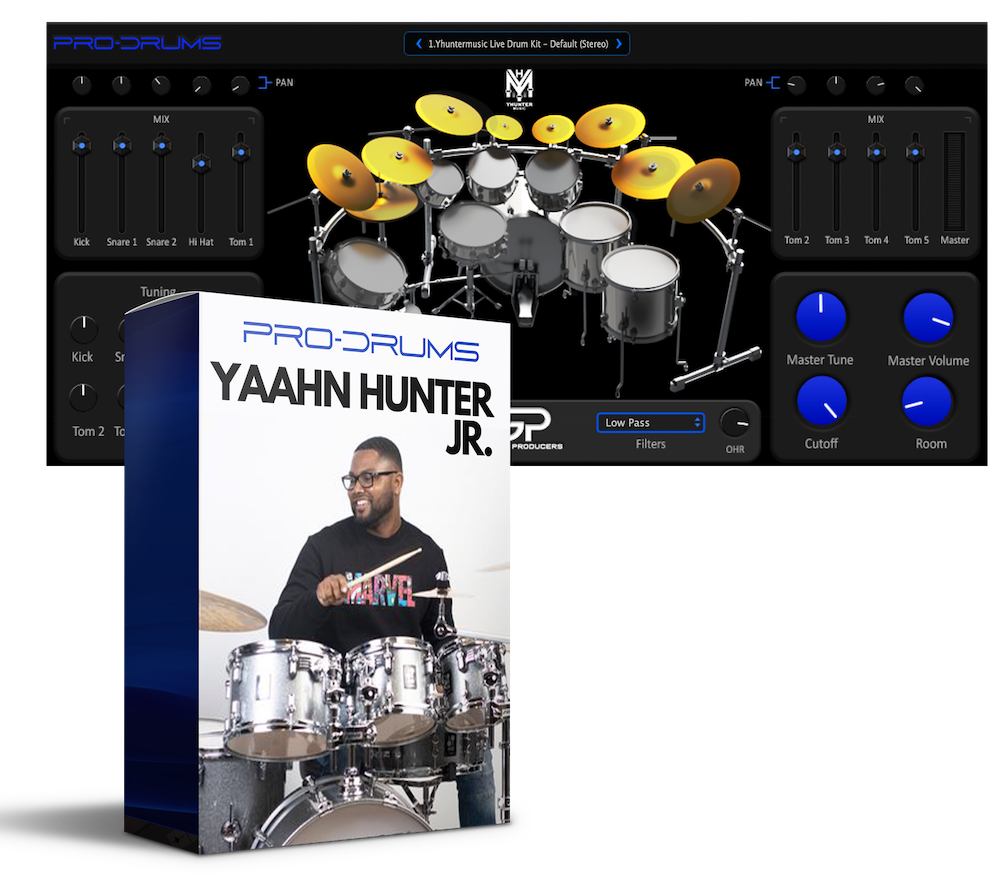1000x875 pixels.
Task: Toggle the OHR knob control
Action: [x=734, y=423]
